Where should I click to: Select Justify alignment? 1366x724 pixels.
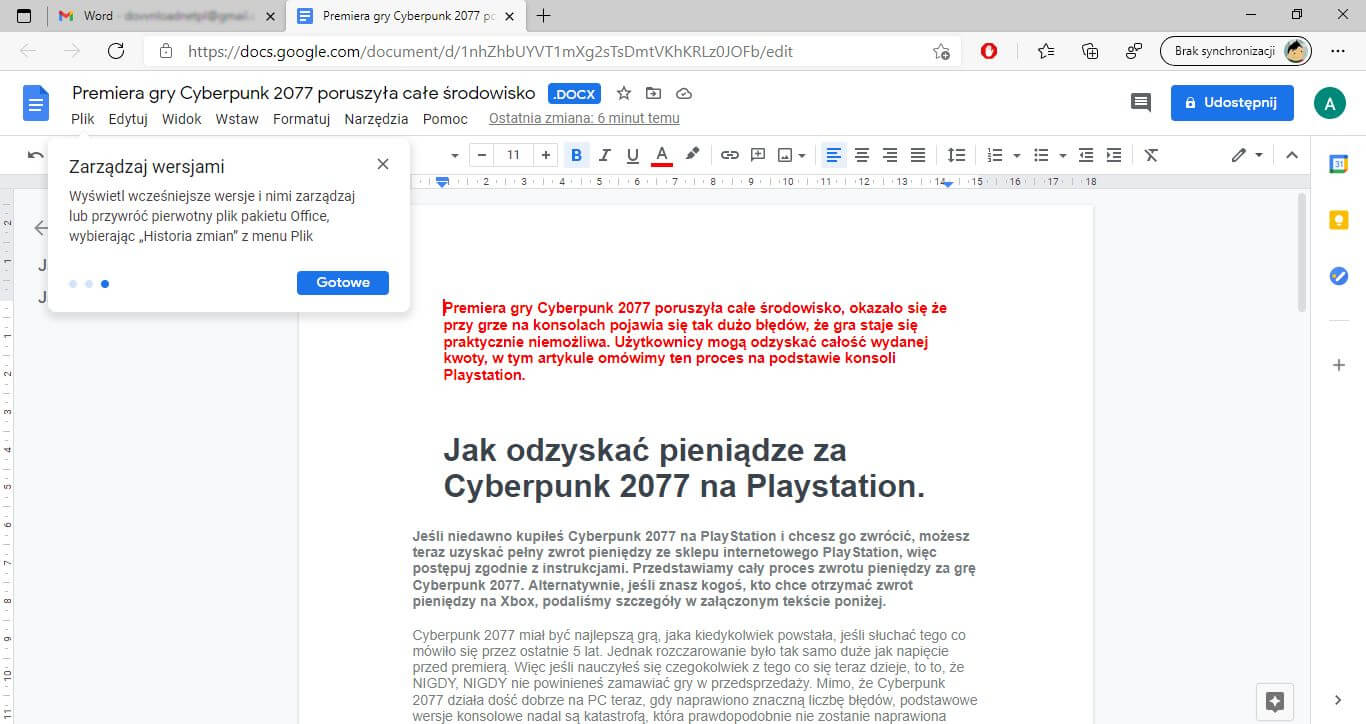917,155
